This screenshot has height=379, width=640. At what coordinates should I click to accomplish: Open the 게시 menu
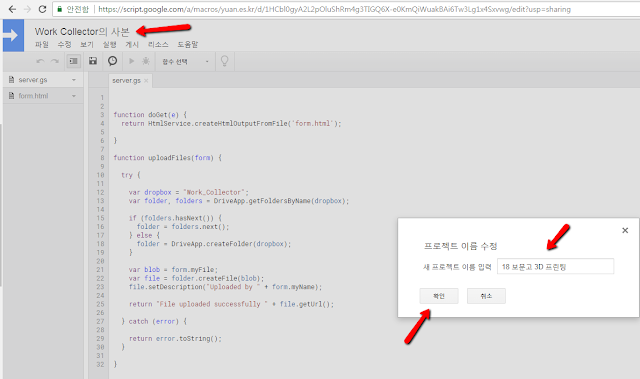[x=132, y=44]
